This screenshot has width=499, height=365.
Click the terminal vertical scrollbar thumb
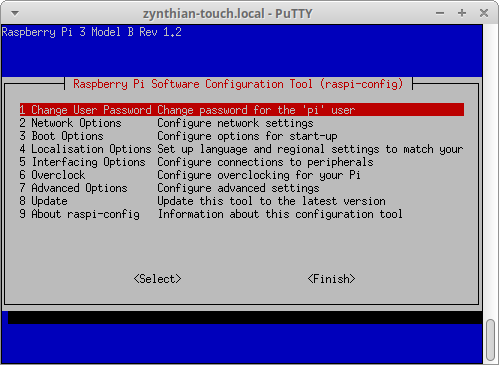490,340
